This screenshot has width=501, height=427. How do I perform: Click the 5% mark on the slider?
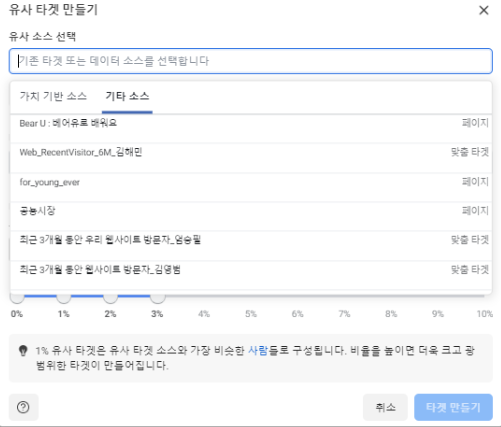click(251, 314)
